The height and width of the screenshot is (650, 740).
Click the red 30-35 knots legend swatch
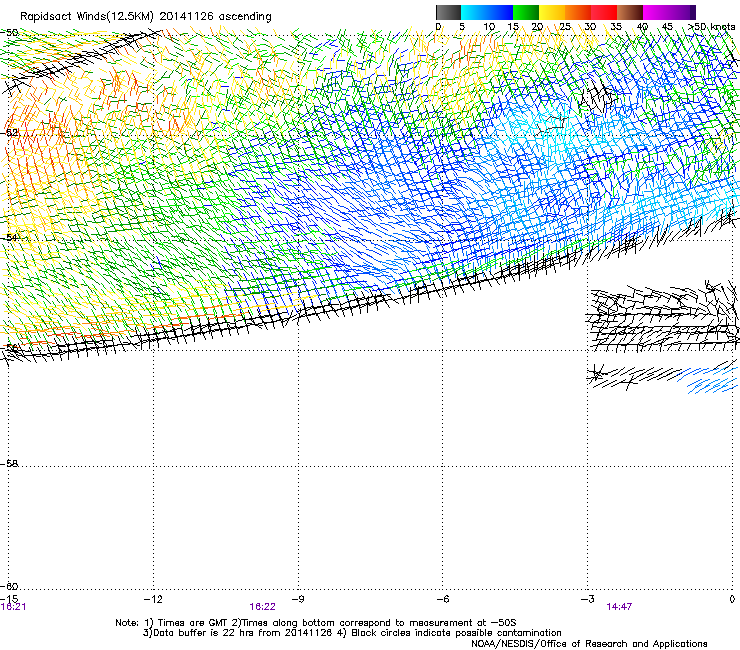click(604, 12)
